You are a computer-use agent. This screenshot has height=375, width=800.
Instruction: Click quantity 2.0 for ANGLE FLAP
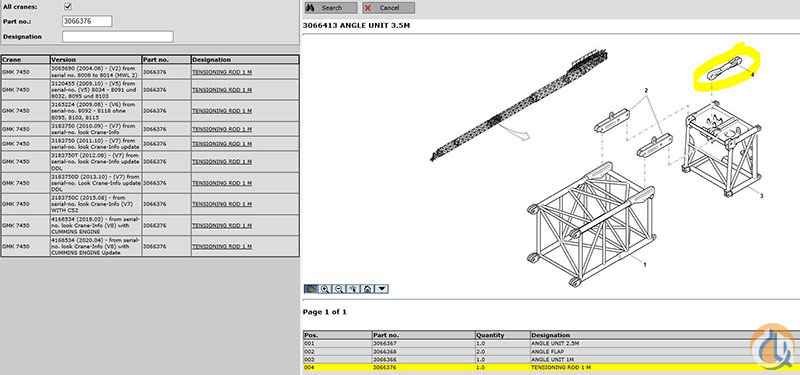(x=480, y=352)
